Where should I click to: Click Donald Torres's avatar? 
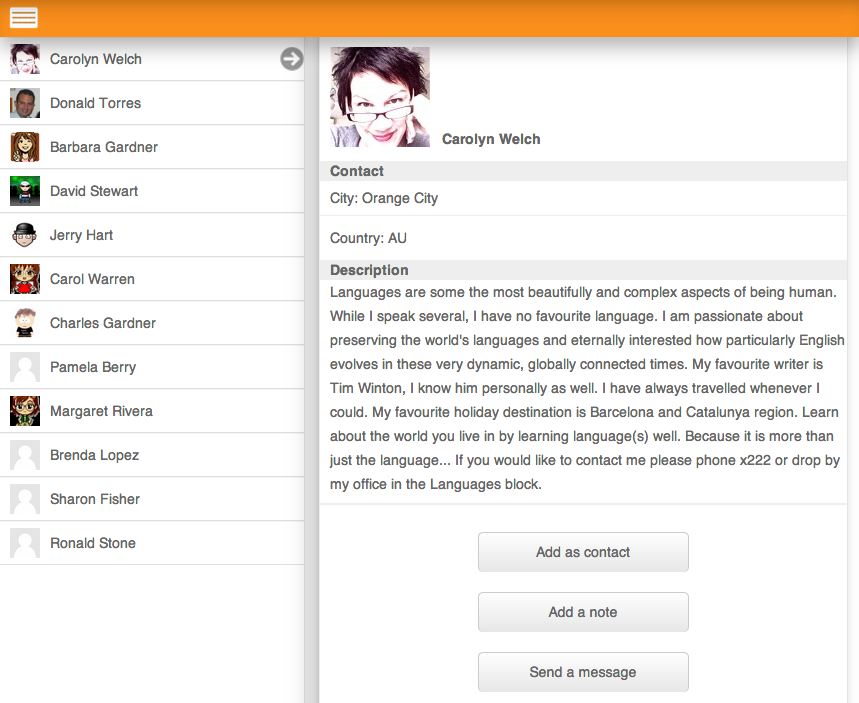coord(25,103)
